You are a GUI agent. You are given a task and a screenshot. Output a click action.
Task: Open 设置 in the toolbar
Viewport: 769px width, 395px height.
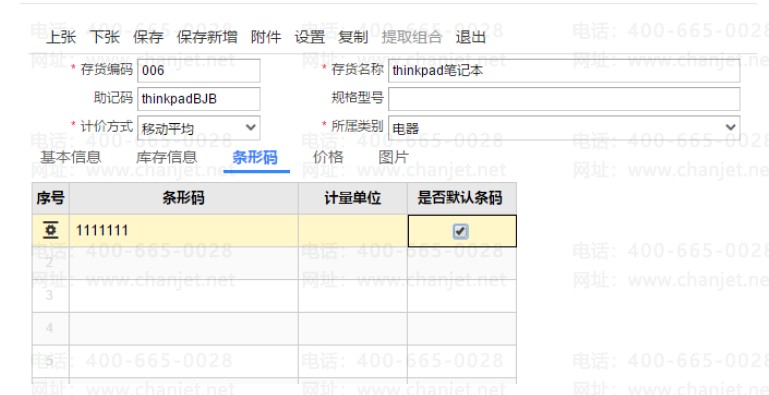tap(309, 37)
